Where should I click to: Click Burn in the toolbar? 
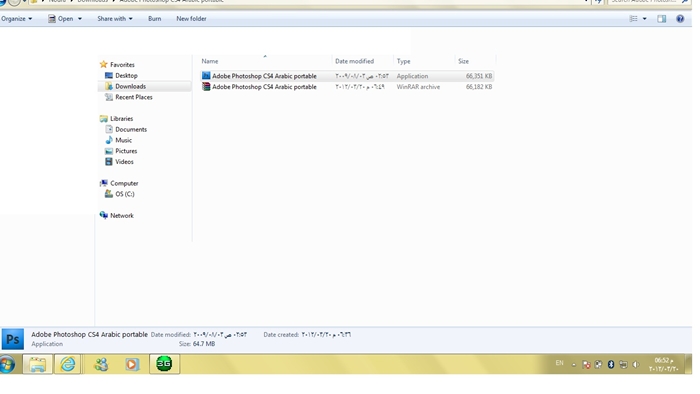(x=154, y=19)
